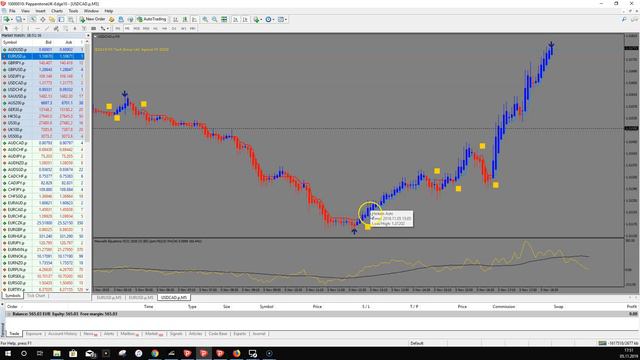Switch chart to candlesticks style

click(185, 19)
